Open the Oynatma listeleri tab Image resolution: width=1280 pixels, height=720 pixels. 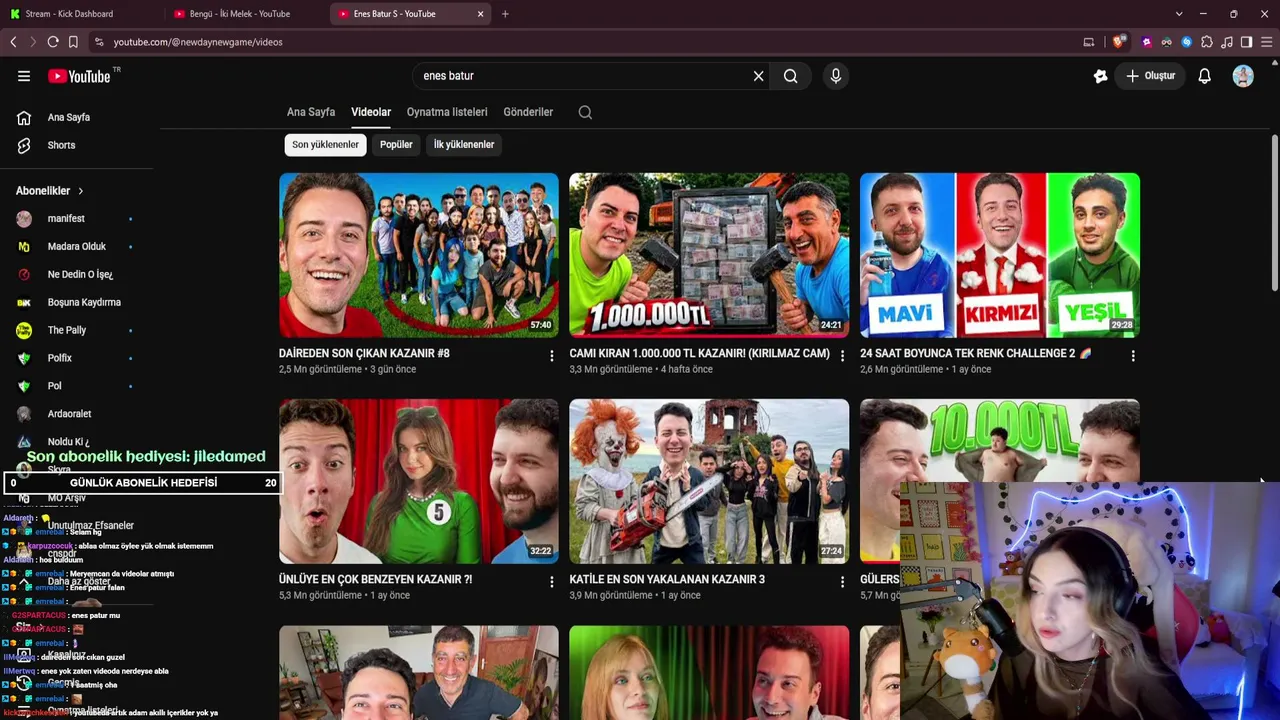pos(447,112)
